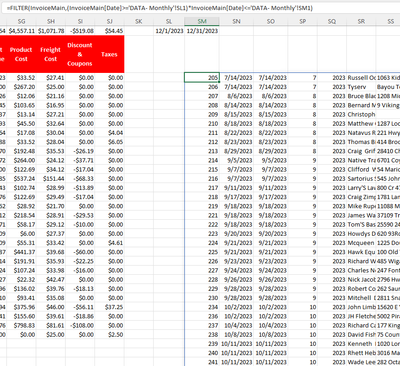Select the Mcqueen customer cell
This screenshot has height=366, width=400.
[361, 243]
